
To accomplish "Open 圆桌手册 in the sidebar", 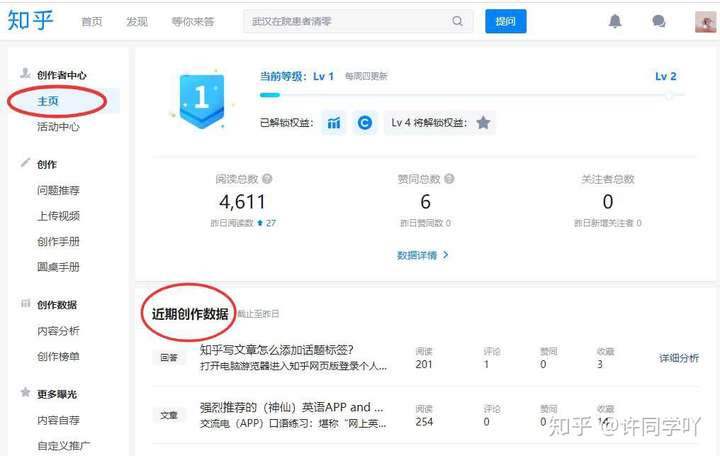I will [58, 267].
